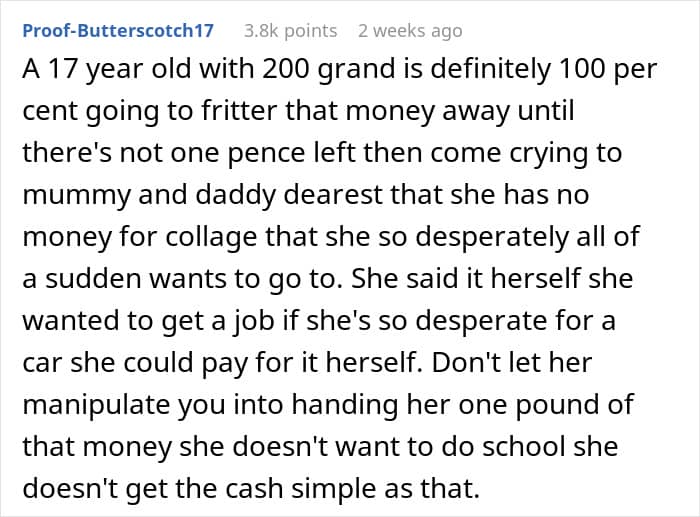The height and width of the screenshot is (517, 700).
Task: Click the word "manipulate" in the comment
Action: tap(96, 404)
